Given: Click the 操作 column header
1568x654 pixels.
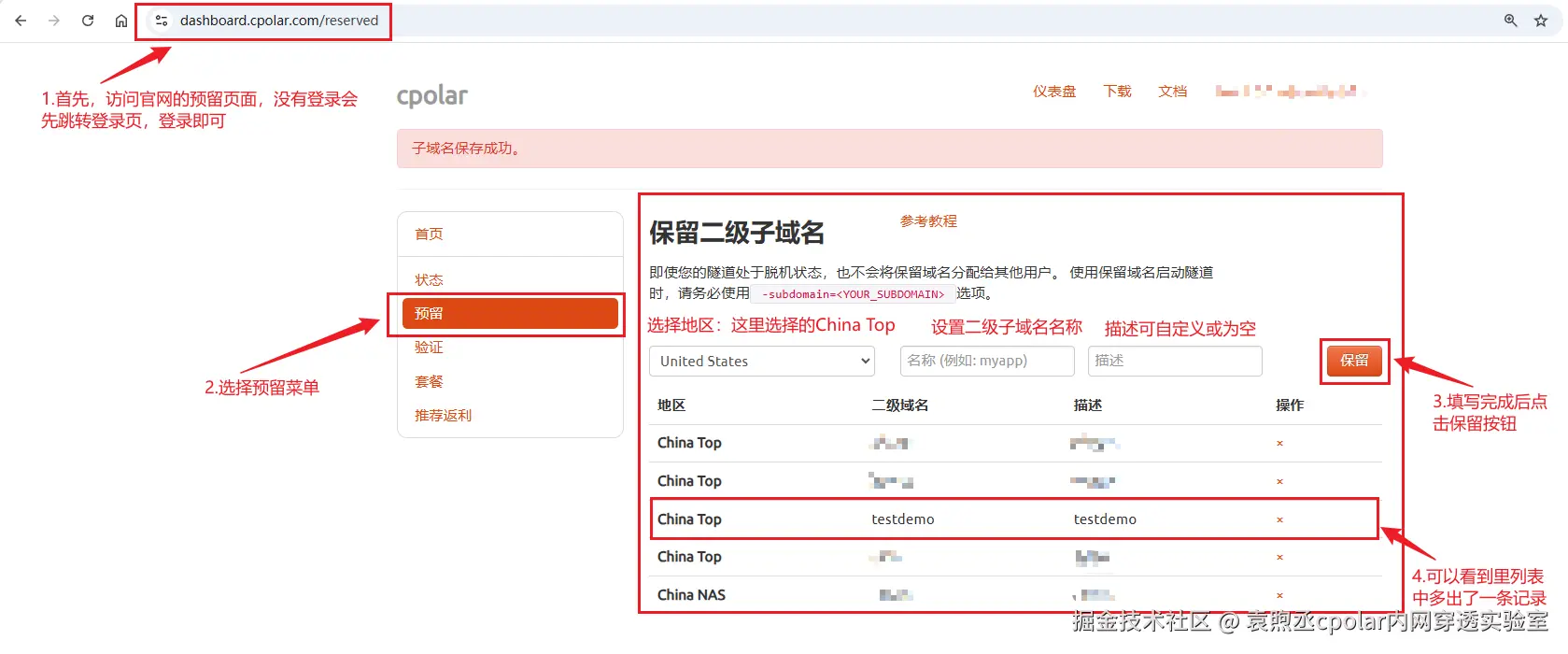Looking at the screenshot, I should pos(1290,405).
